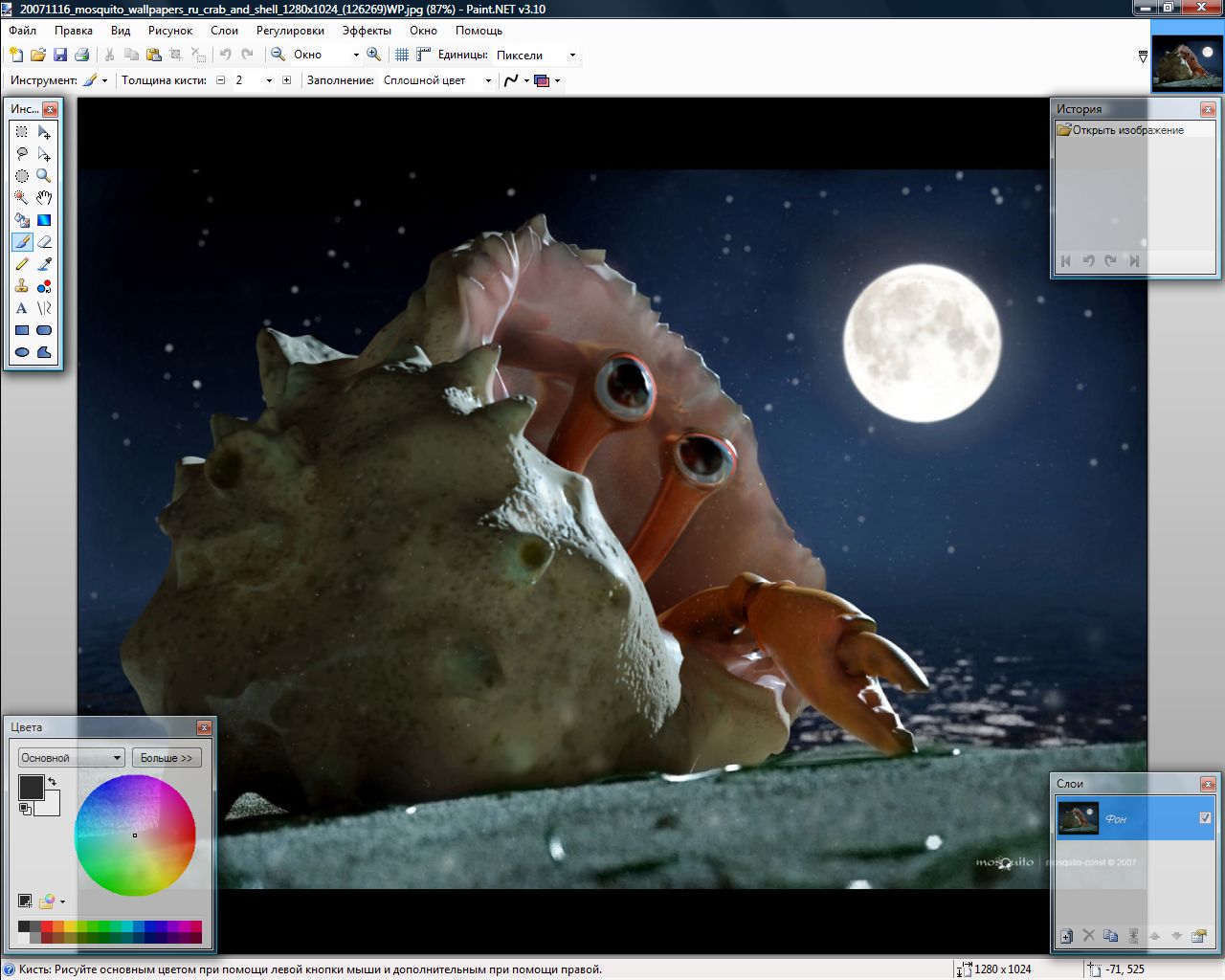Select the Zoom magnifier tool in Tools panel
The height and width of the screenshot is (980, 1225).
coord(44,176)
